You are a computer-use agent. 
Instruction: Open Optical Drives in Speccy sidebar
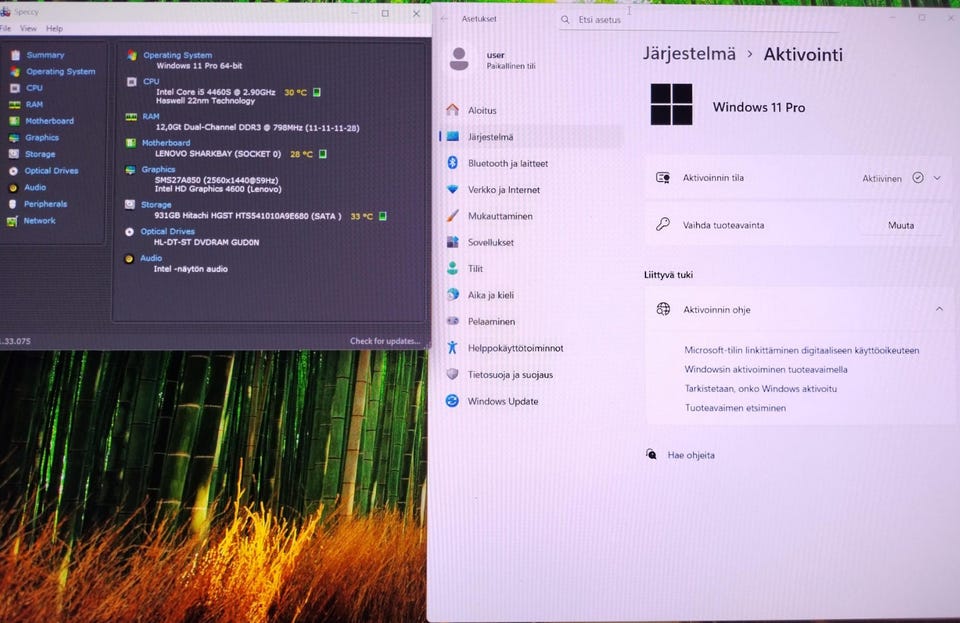pos(51,171)
